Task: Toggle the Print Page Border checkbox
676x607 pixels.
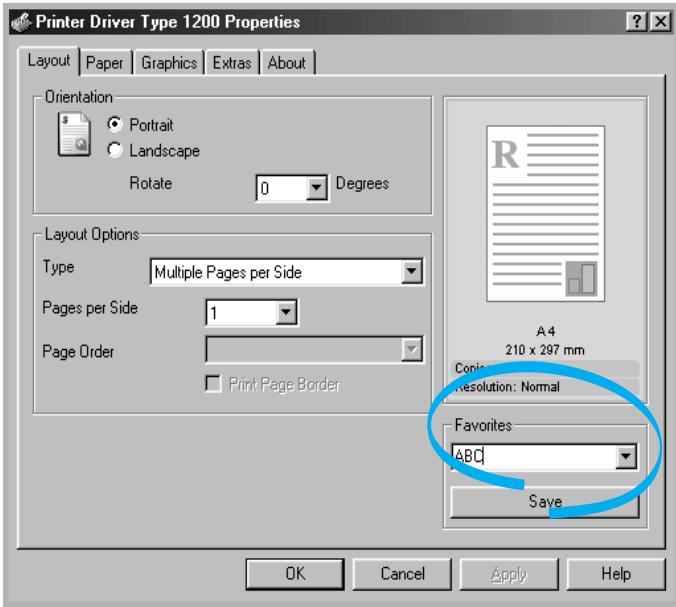Action: [213, 383]
